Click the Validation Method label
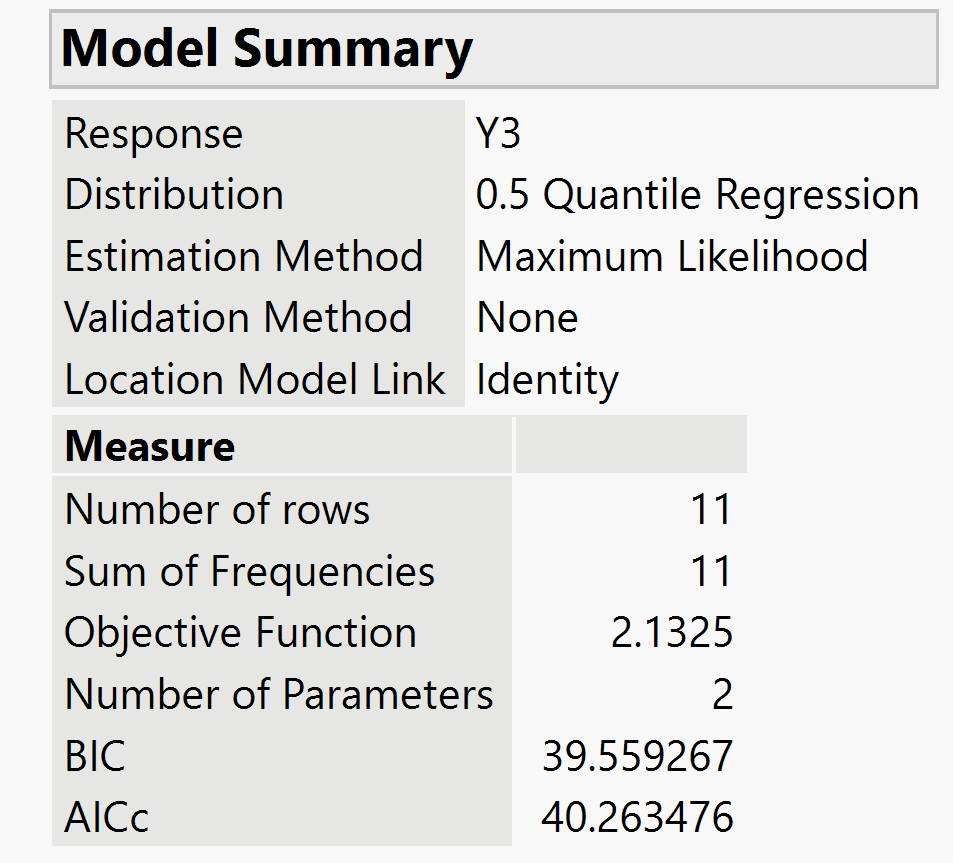The width and height of the screenshot is (953, 863). coord(238,318)
